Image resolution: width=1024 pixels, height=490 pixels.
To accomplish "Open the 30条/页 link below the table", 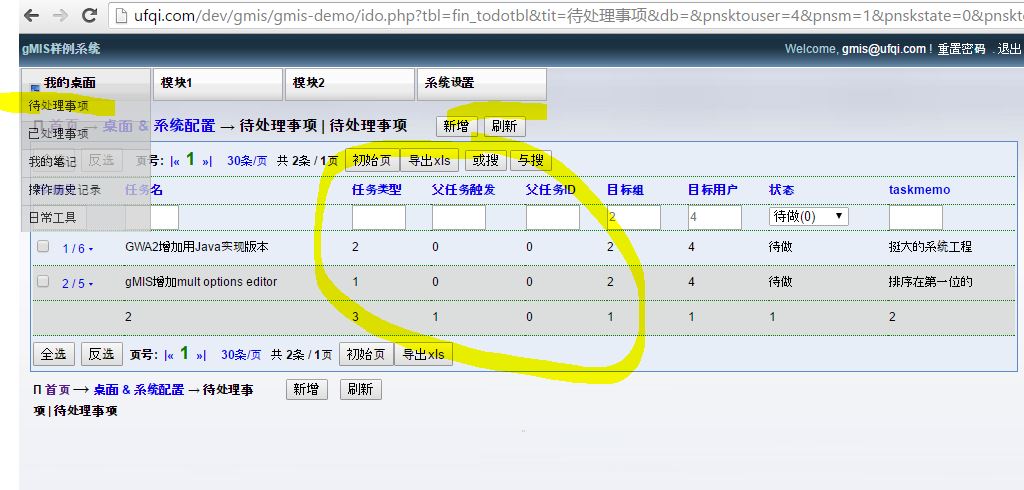I will click(x=241, y=355).
